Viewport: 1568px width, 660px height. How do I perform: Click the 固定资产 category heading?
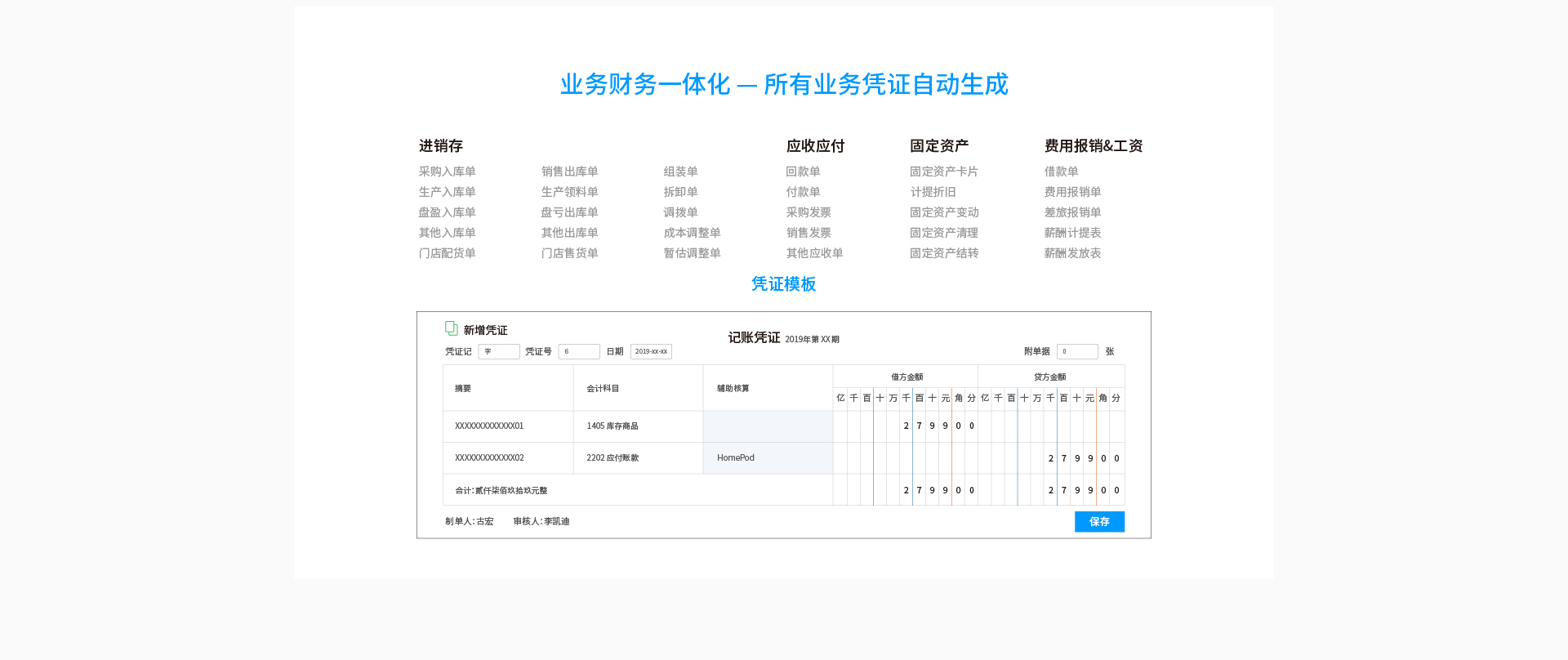939,146
